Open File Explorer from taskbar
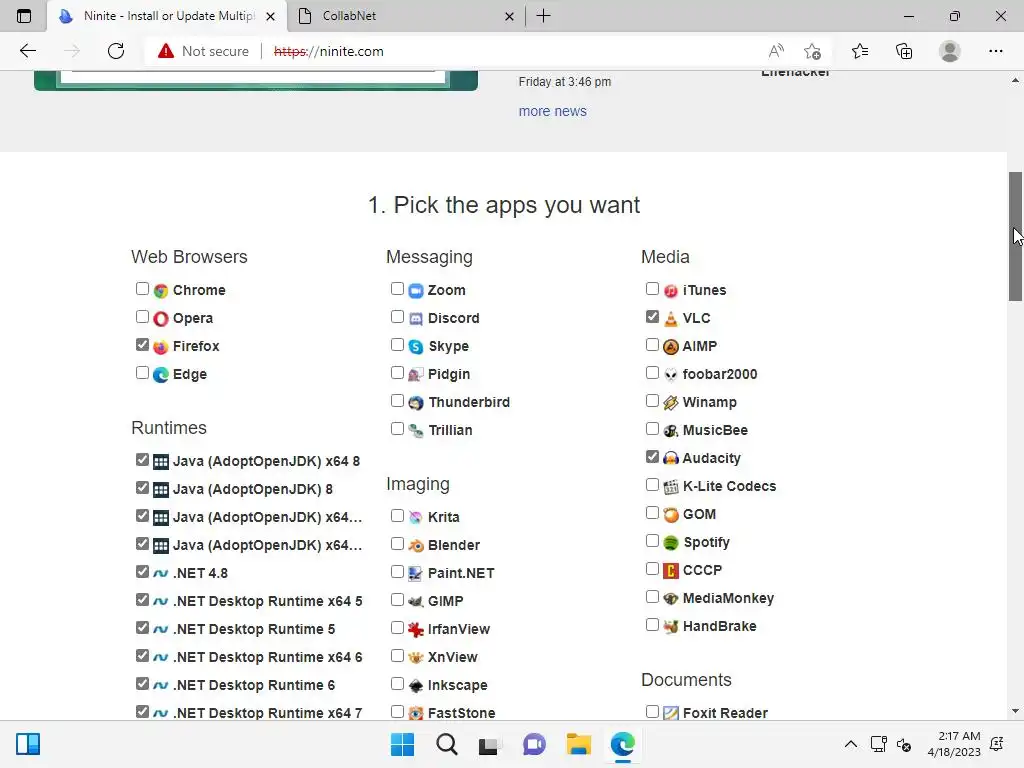The image size is (1024, 768). coord(579,744)
